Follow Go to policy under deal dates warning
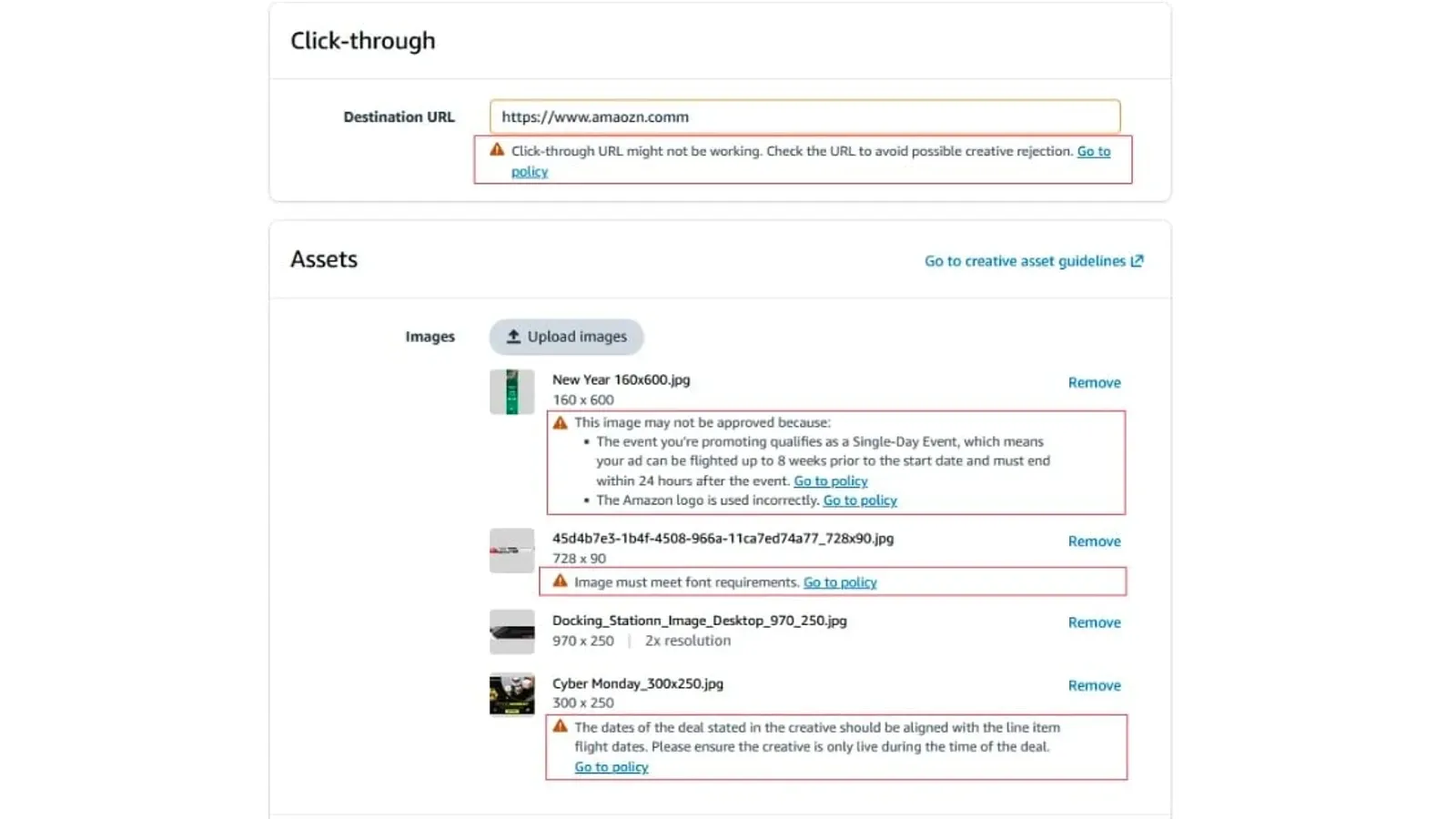 pyautogui.click(x=611, y=766)
